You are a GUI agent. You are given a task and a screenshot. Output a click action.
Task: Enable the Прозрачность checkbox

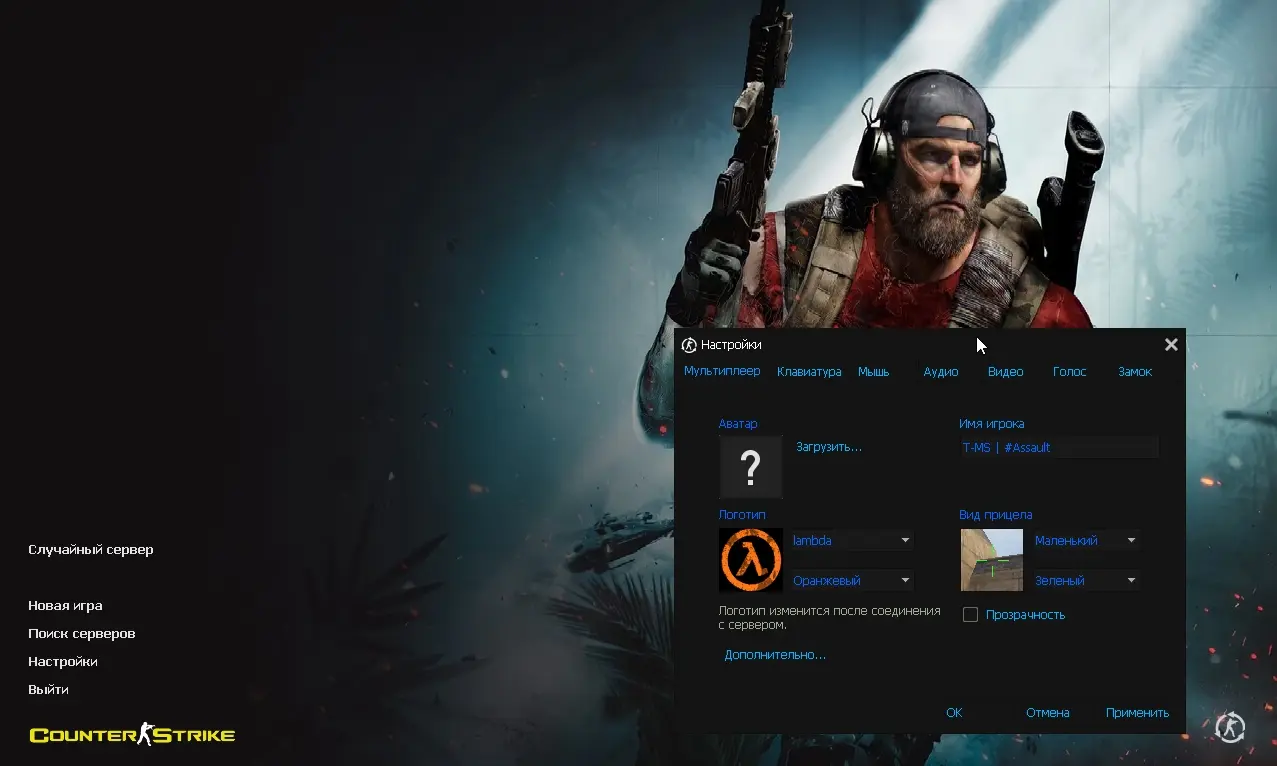(970, 615)
